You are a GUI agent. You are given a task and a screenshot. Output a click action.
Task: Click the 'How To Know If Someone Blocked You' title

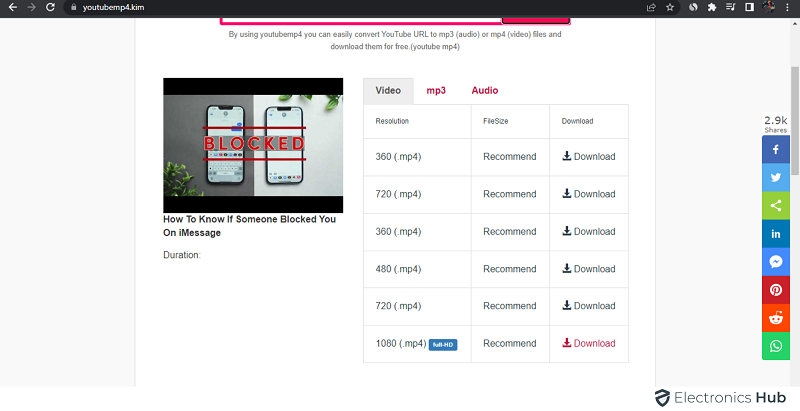(x=249, y=226)
